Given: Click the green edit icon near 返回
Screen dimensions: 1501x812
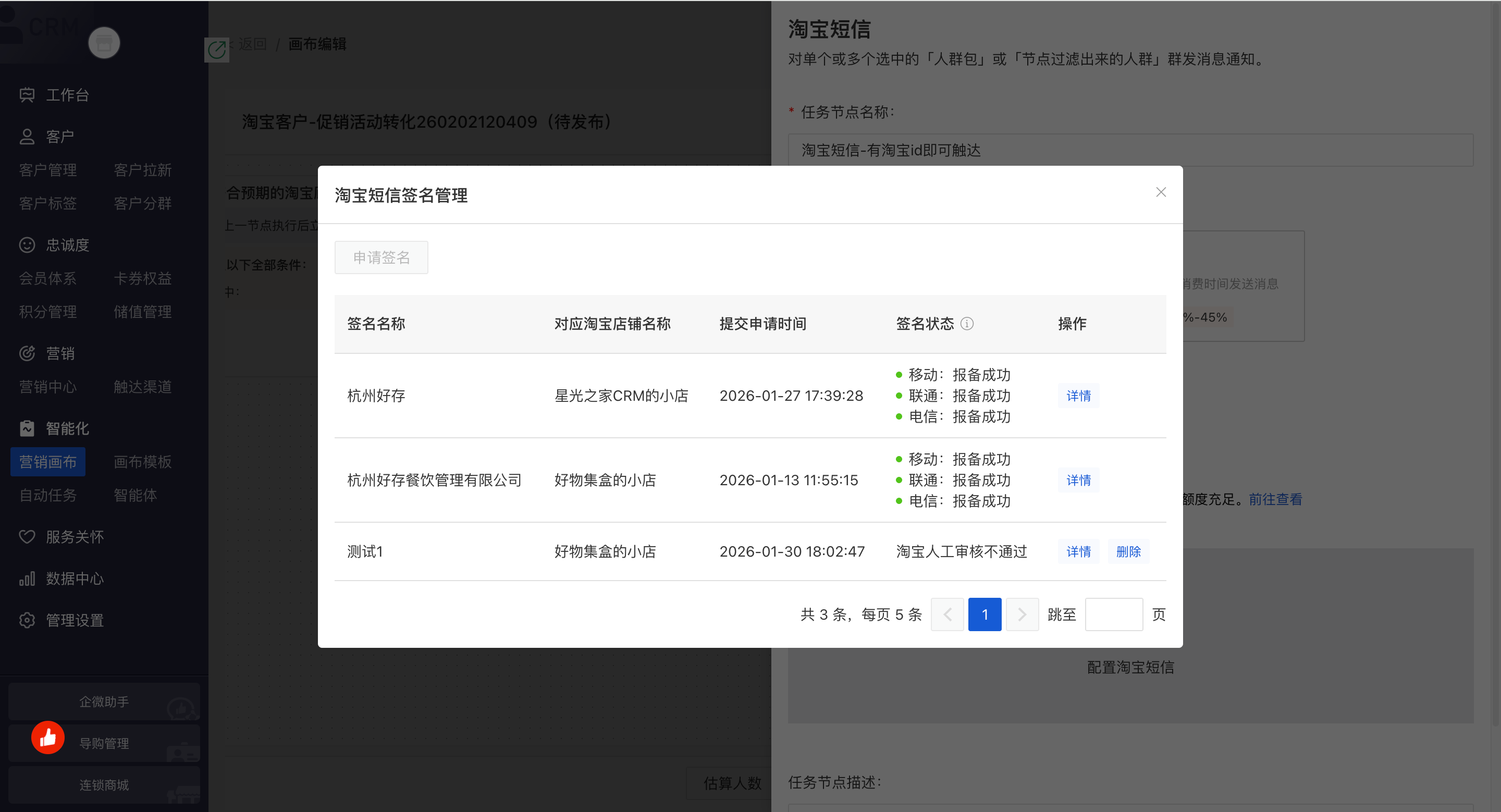Looking at the screenshot, I should 217,50.
